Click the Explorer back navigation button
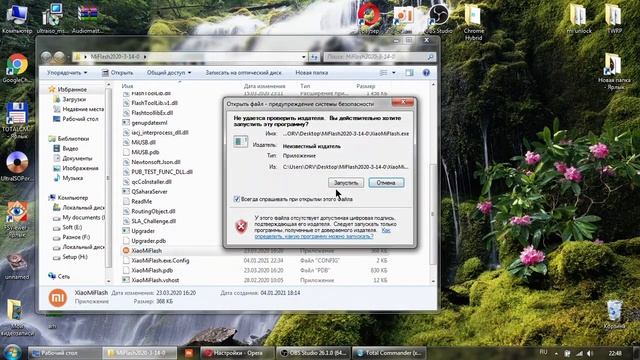Image resolution: width=640 pixels, height=360 pixels. point(46,57)
